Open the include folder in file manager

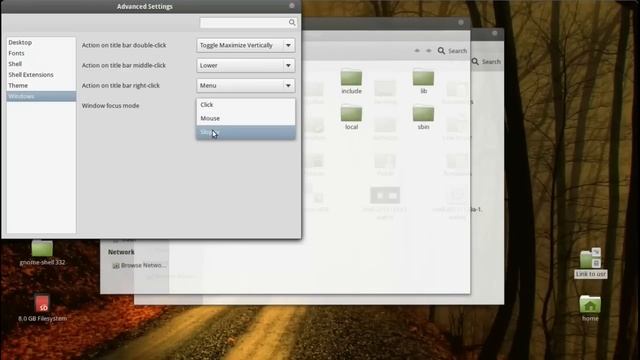pyautogui.click(x=351, y=82)
